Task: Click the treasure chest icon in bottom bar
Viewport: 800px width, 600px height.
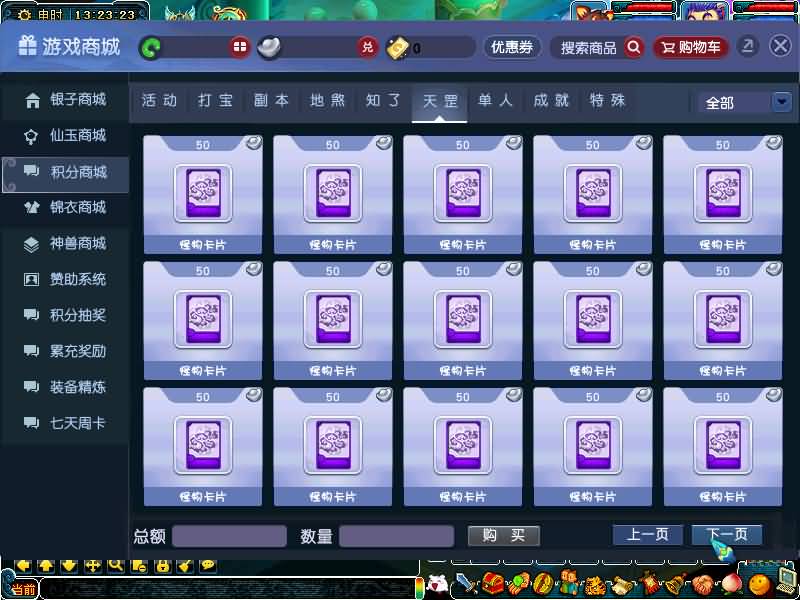Action: pos(491,584)
